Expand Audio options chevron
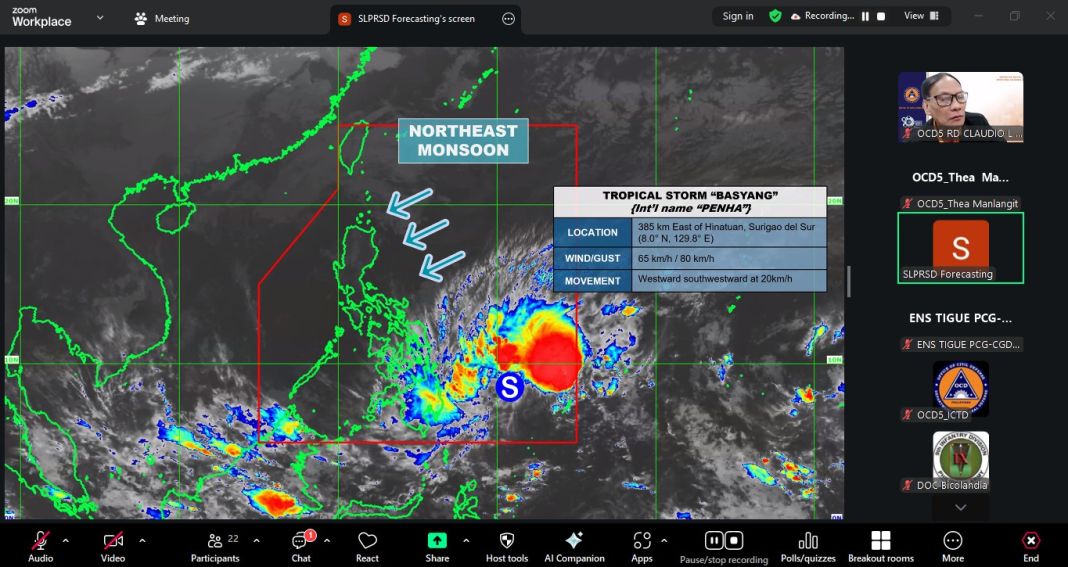The height and width of the screenshot is (567, 1068). coord(66,540)
